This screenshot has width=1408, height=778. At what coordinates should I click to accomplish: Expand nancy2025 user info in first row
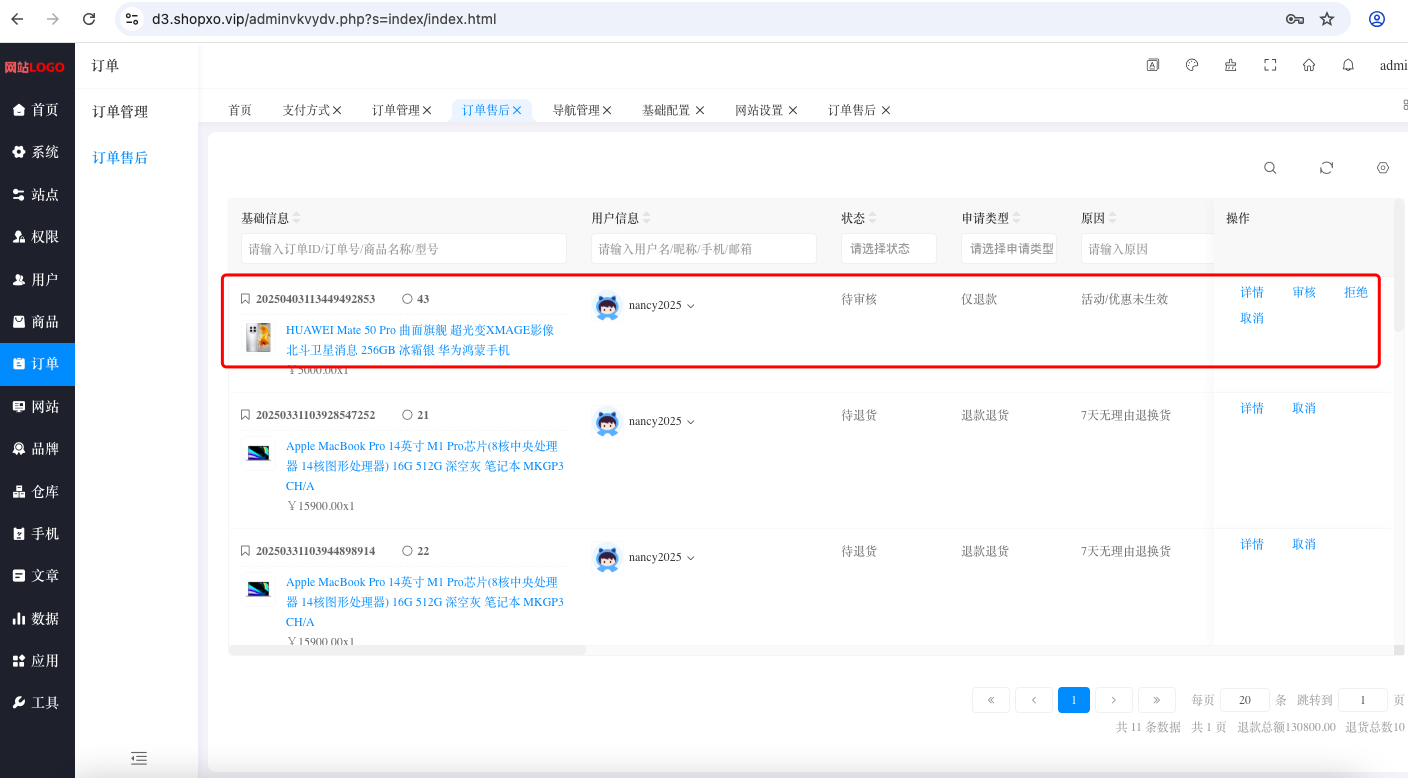click(x=690, y=306)
